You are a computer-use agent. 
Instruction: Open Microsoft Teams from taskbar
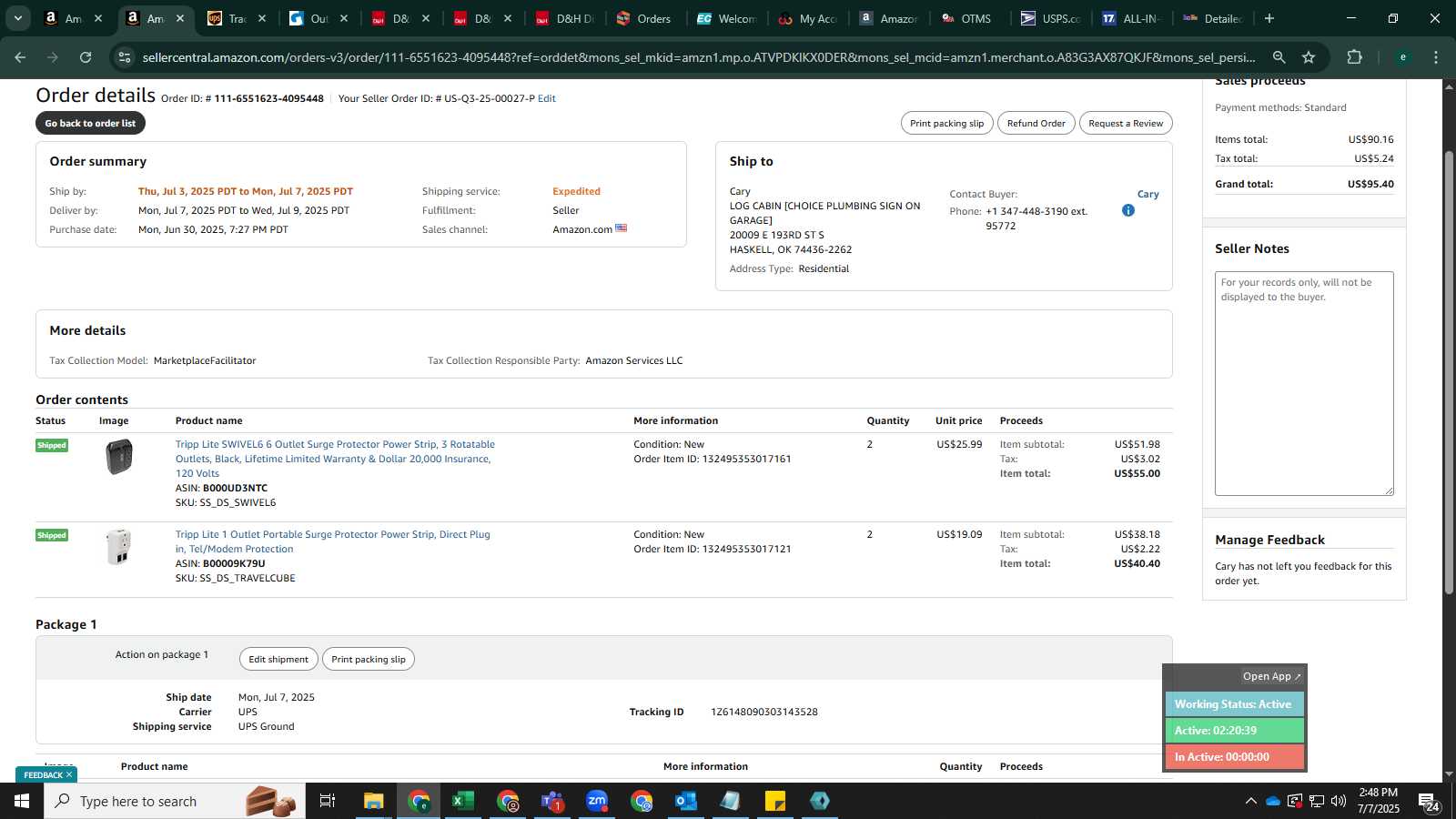(x=551, y=801)
